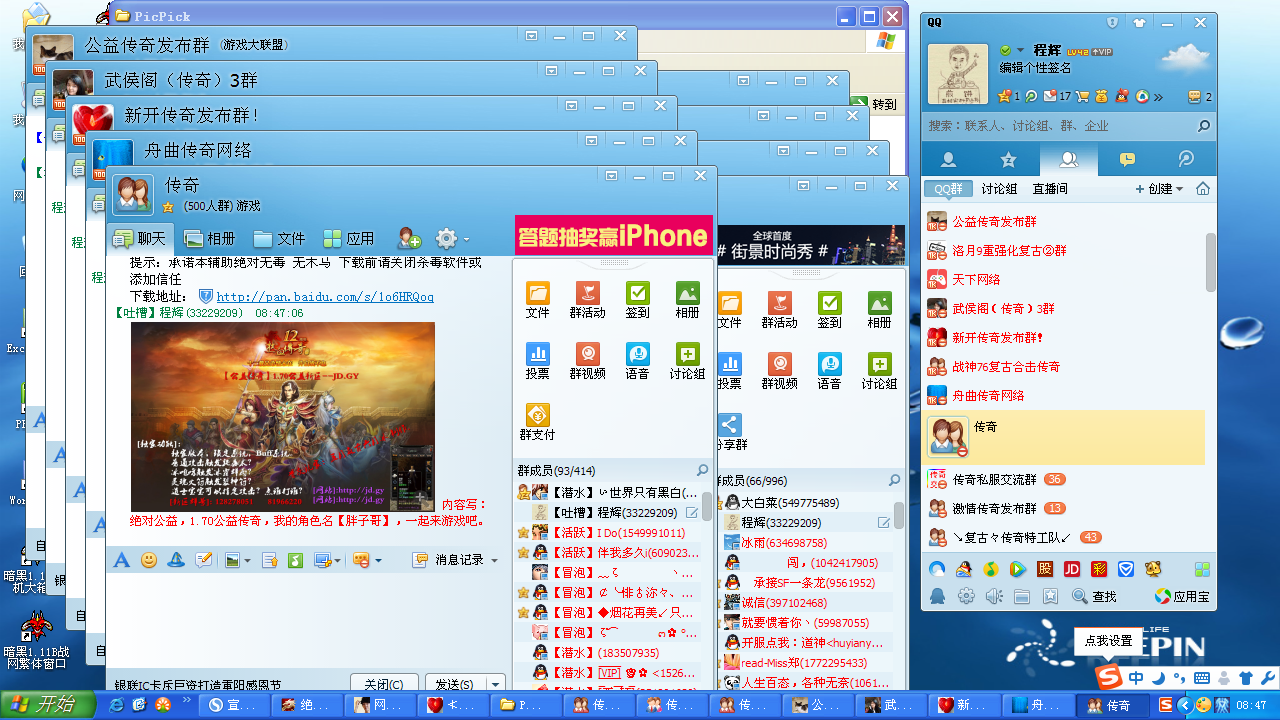The width and height of the screenshot is (1280, 720).
Task: Click the QQ search contacts input field
Action: (1060, 126)
